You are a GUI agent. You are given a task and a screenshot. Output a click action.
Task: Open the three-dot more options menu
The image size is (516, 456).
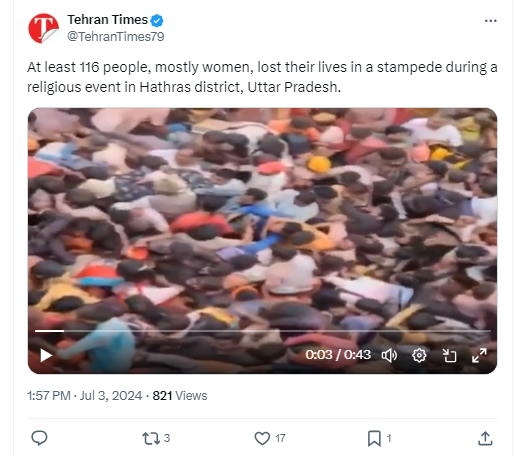[x=490, y=21]
